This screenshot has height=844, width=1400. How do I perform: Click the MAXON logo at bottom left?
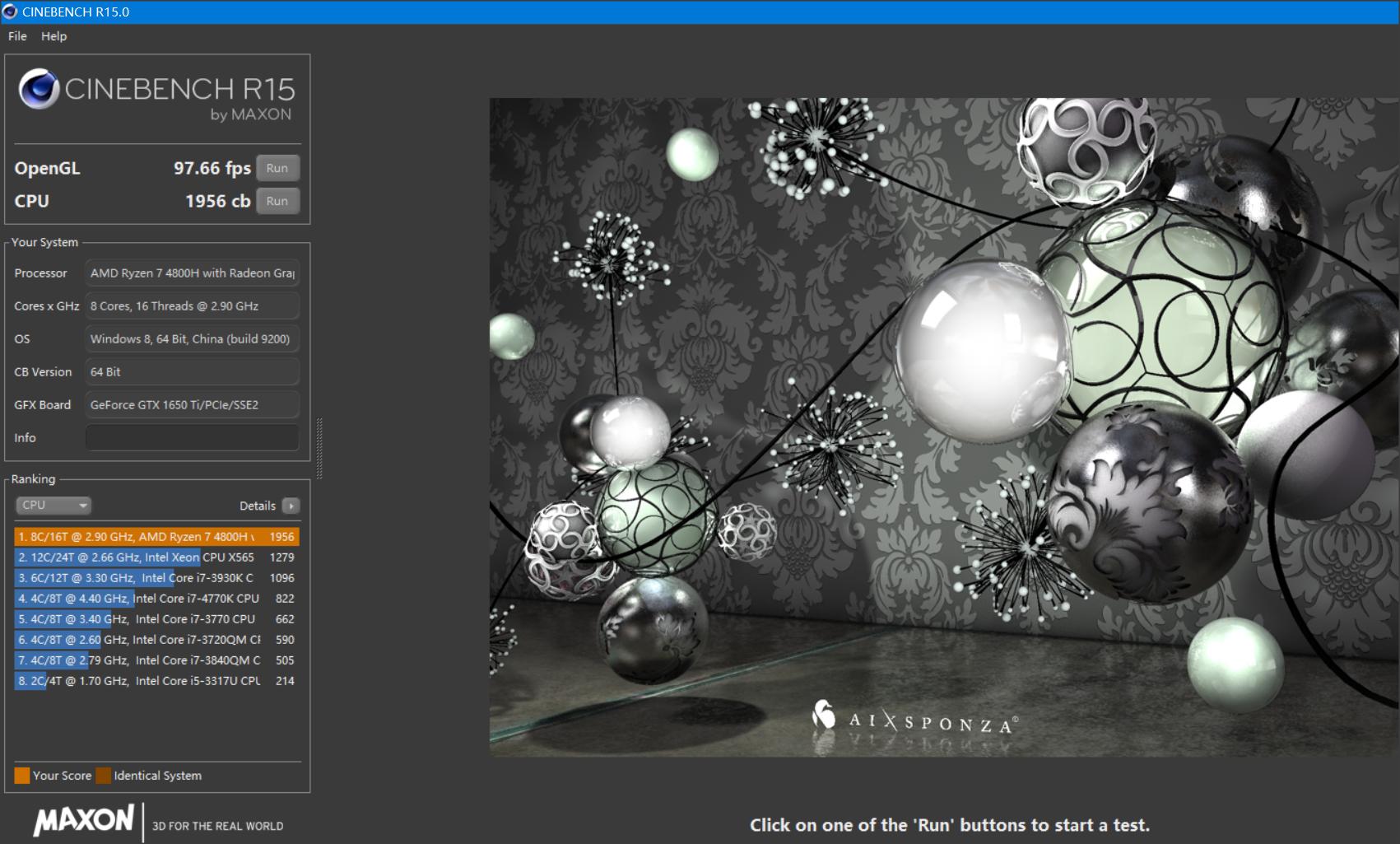tap(83, 820)
